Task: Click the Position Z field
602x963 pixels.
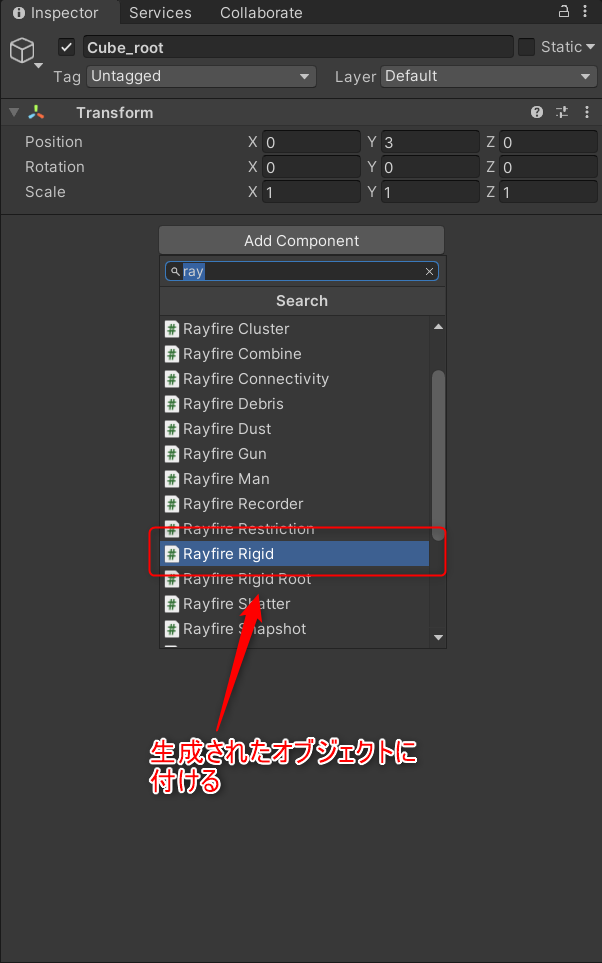Action: [x=548, y=142]
